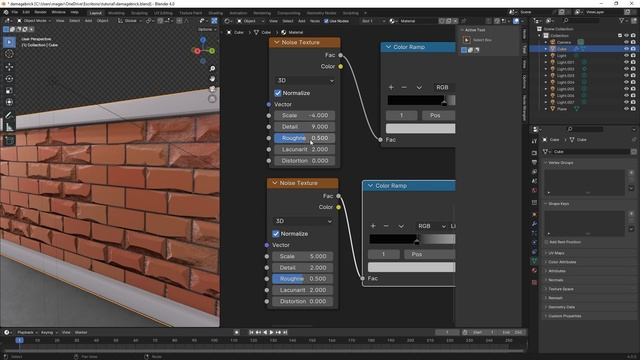This screenshot has width=640, height=360.
Task: Select the Scale tool in viewport
Action: coord(9,90)
